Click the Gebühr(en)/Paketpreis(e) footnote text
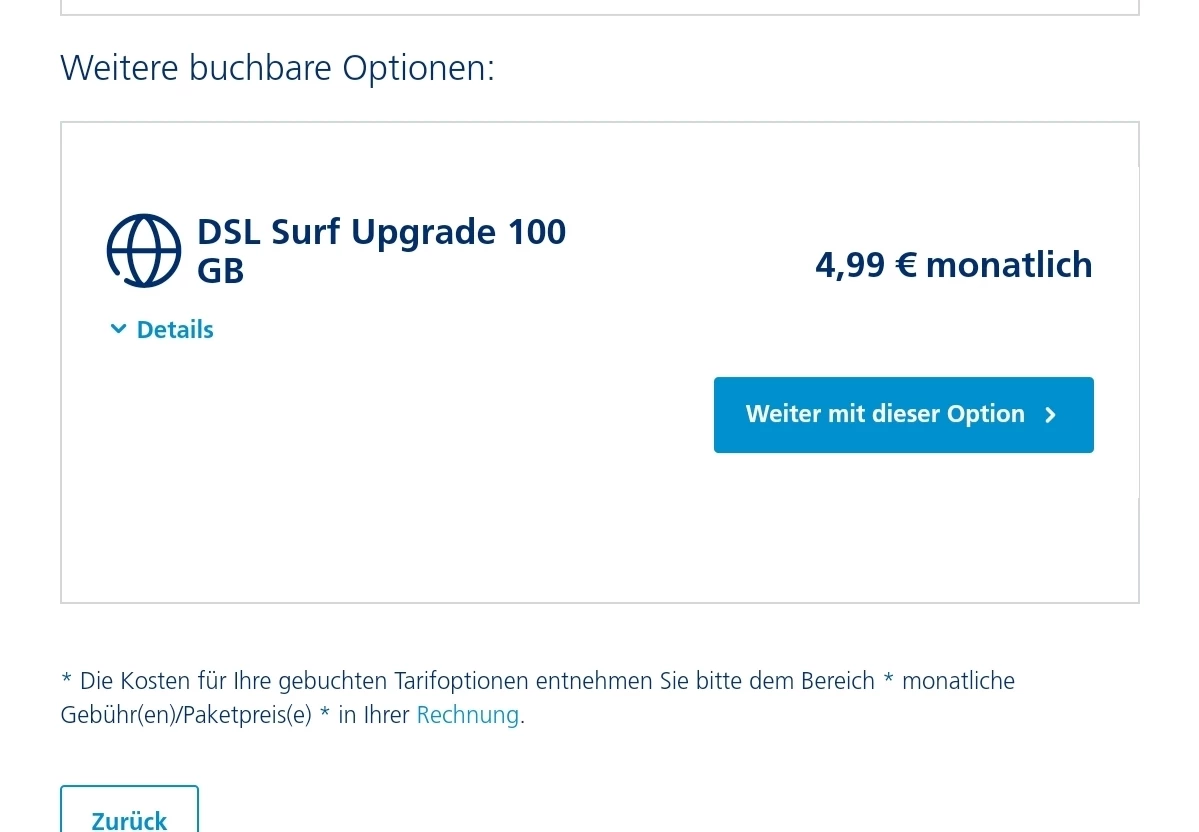Viewport: 1199px width, 832px height. (186, 715)
